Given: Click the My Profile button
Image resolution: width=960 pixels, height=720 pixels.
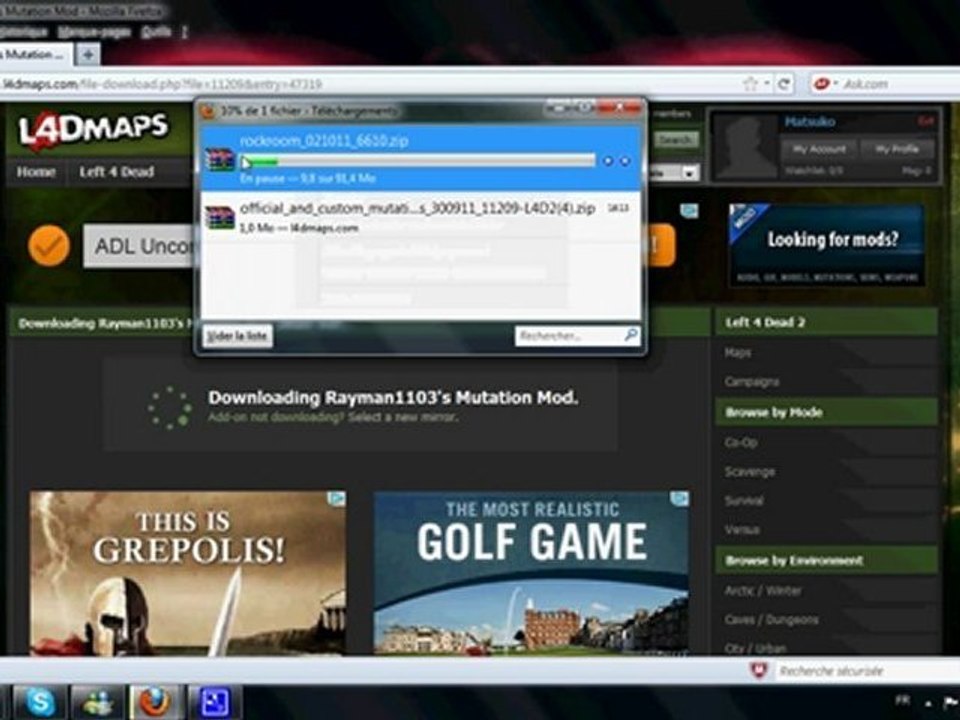Looking at the screenshot, I should tap(896, 149).
